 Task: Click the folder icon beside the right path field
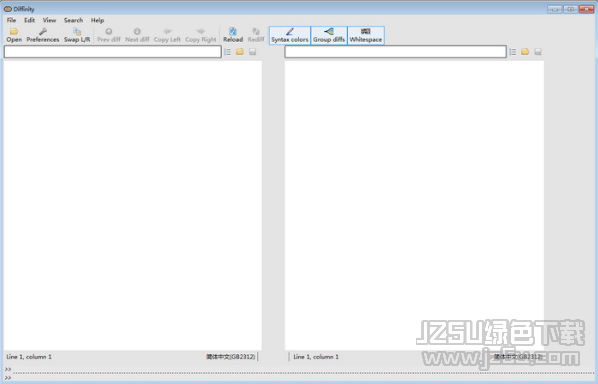(x=525, y=51)
